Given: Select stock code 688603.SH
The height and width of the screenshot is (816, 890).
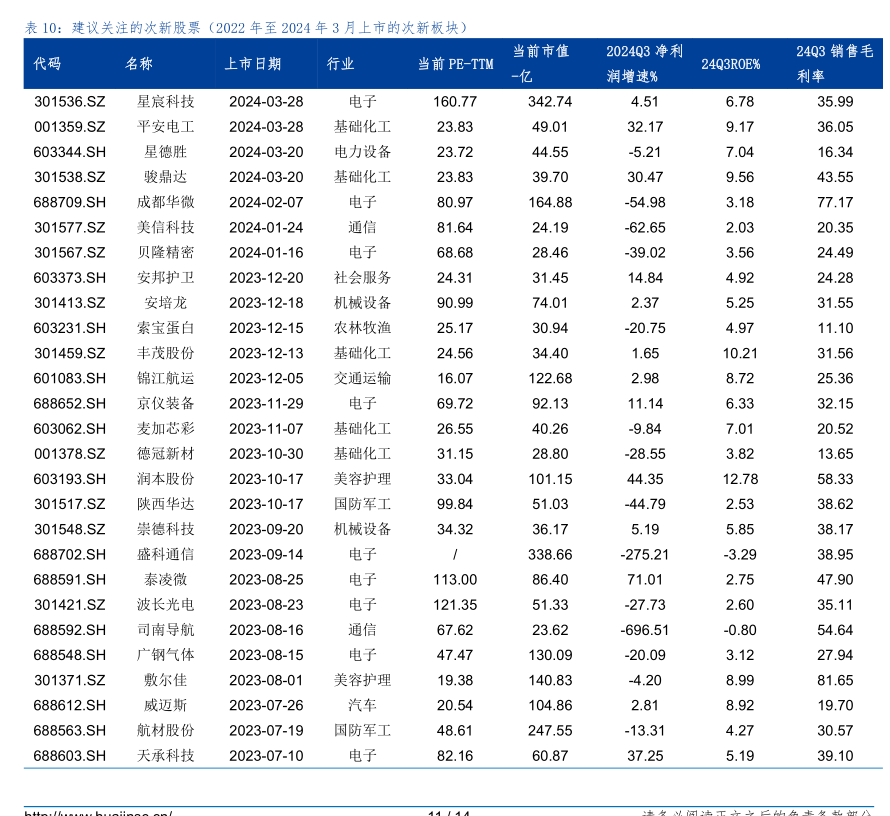Looking at the screenshot, I should [69, 756].
